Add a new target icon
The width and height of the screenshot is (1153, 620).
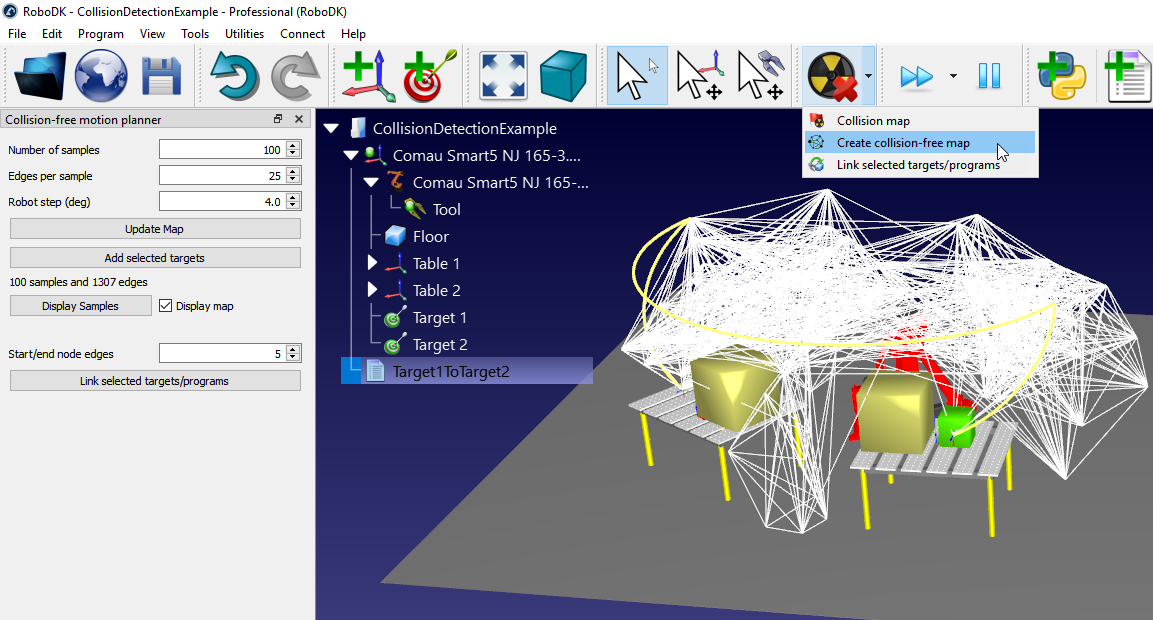[429, 76]
